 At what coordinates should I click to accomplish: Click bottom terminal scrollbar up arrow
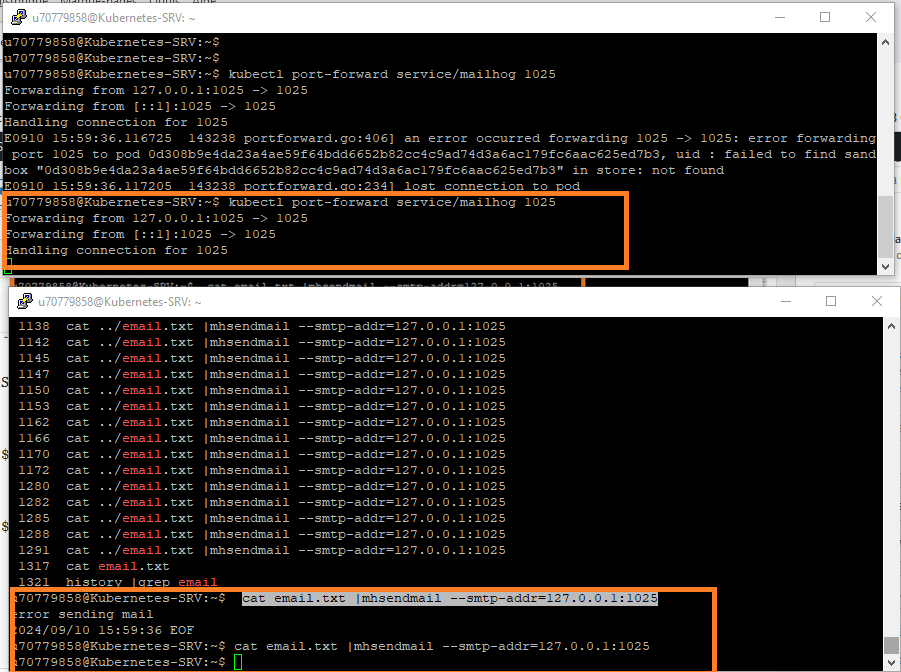(890, 326)
